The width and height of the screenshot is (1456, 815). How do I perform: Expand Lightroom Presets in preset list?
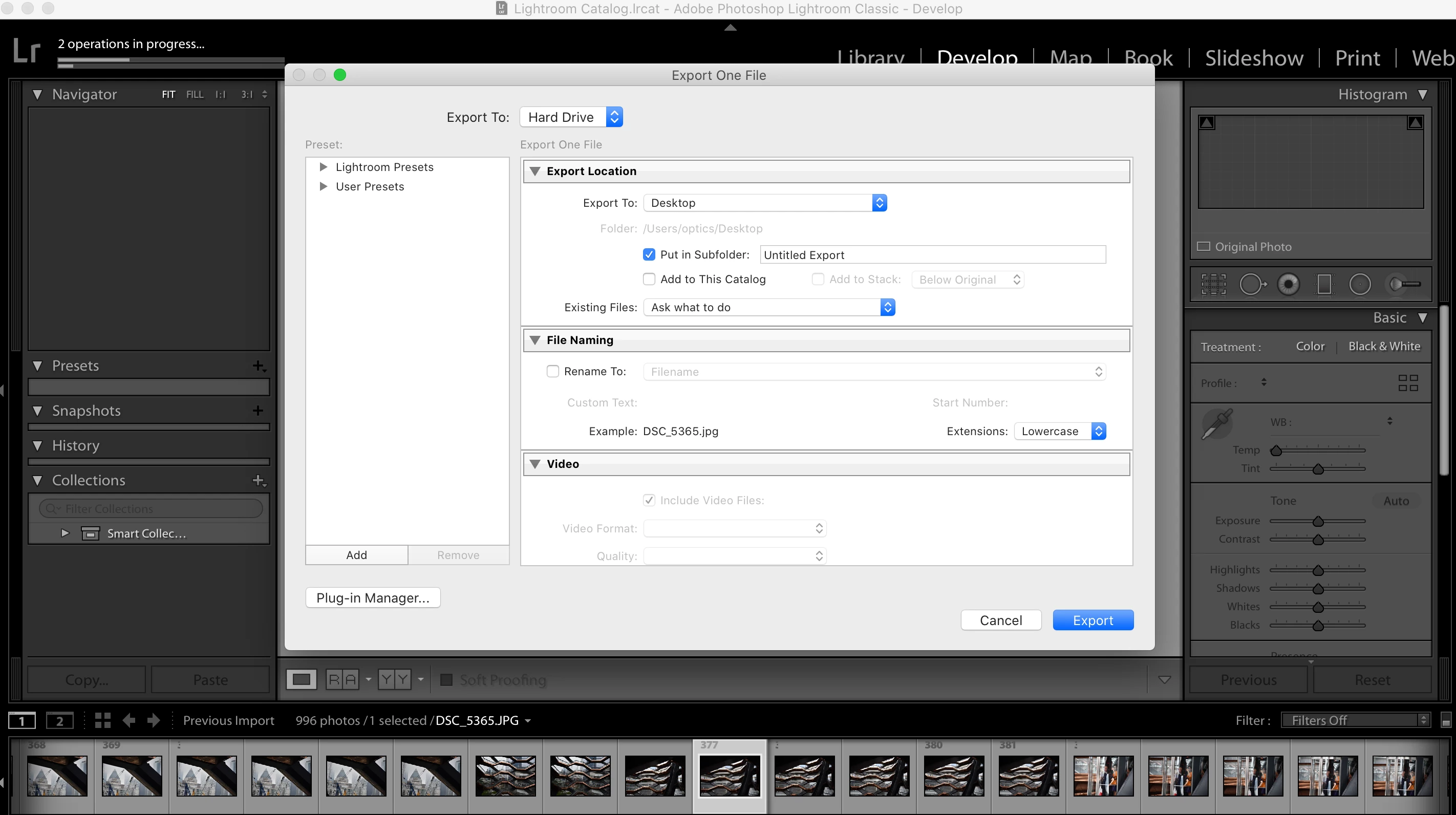coord(324,167)
